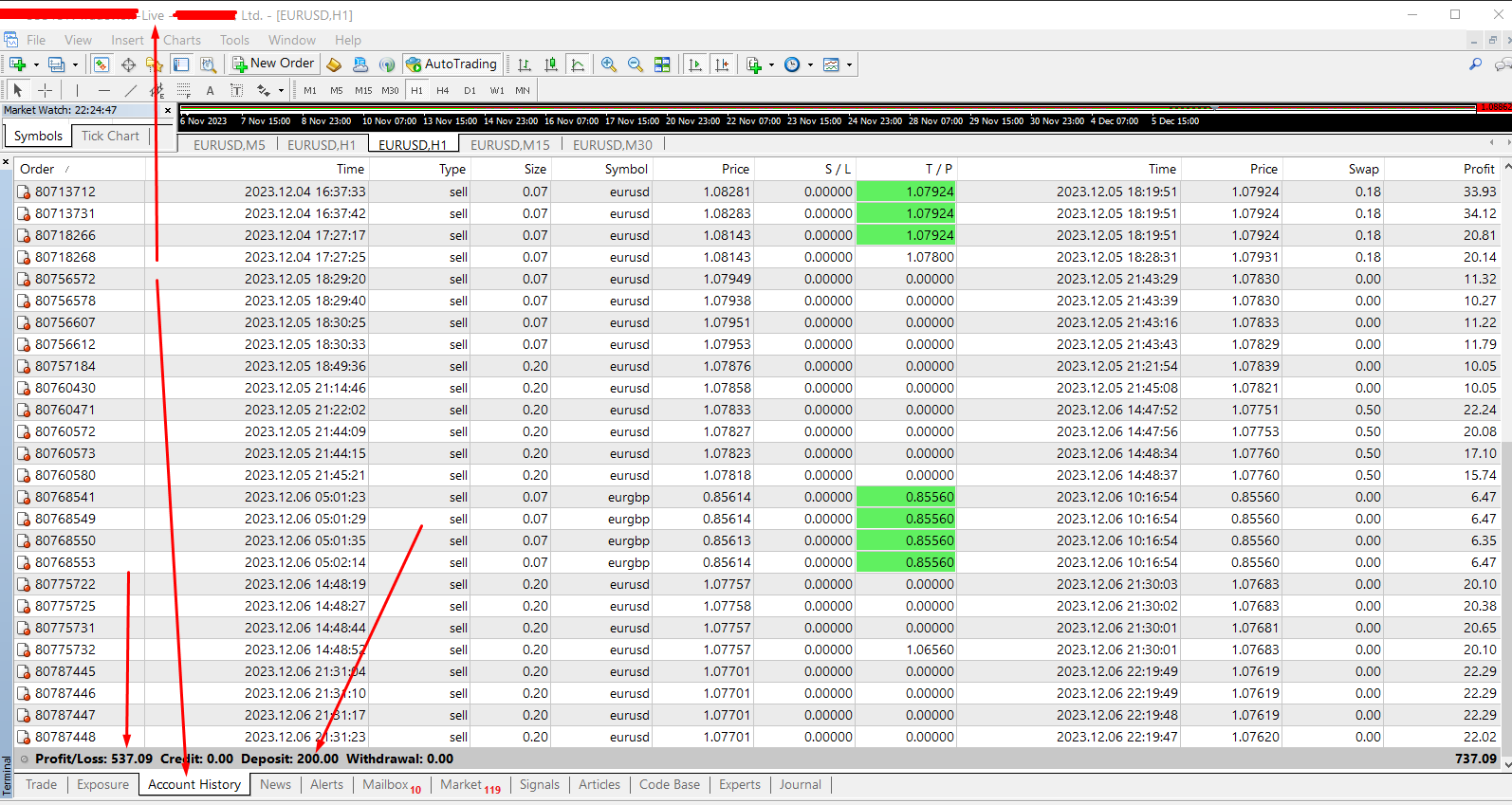Viewport: 1512px width, 805px height.
Task: Toggle Auto Scroll chart button
Action: click(695, 64)
